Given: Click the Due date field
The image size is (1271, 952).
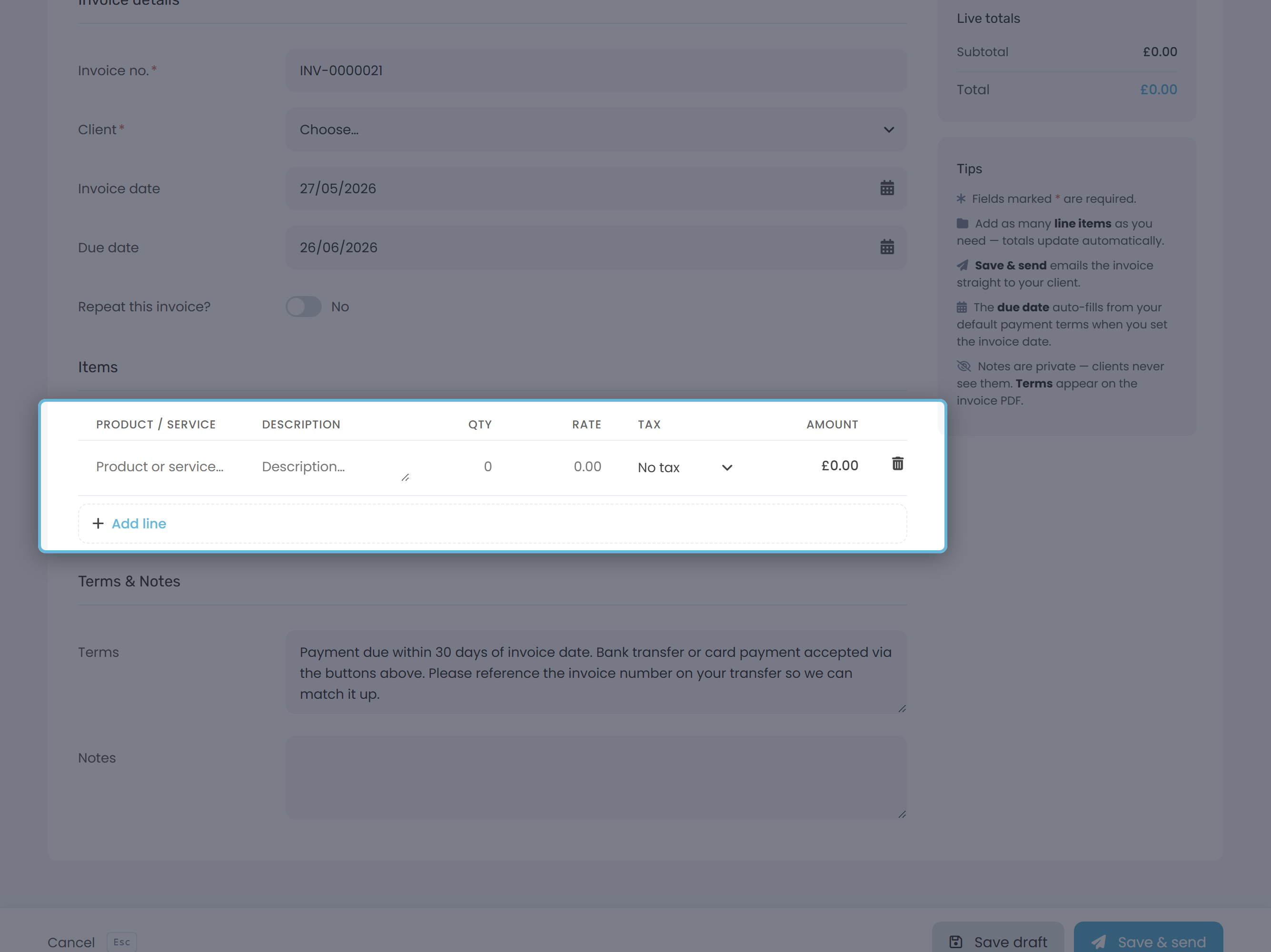Looking at the screenshot, I should [x=596, y=248].
